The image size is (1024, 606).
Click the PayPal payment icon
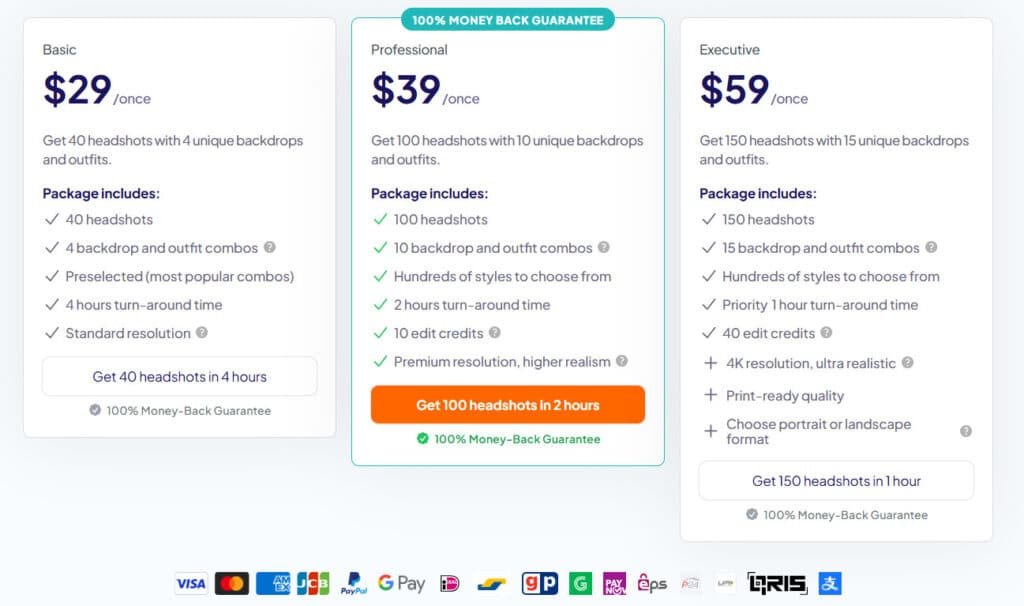[x=353, y=583]
